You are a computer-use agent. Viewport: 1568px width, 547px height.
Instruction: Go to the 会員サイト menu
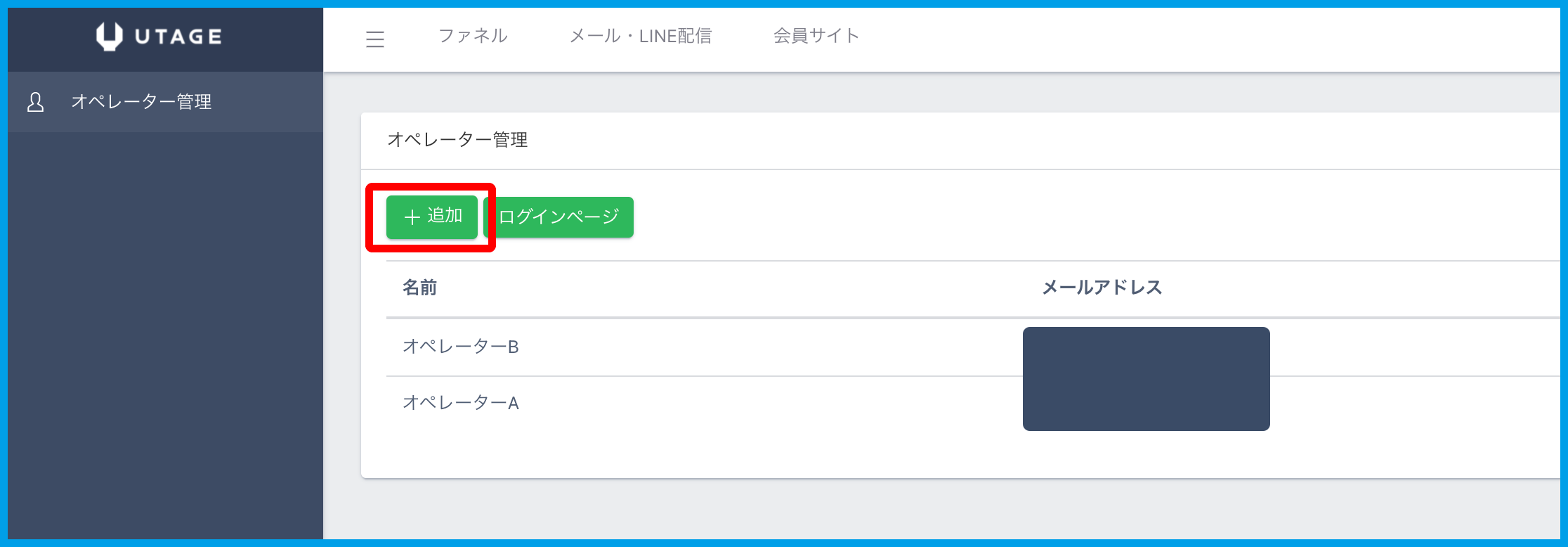[x=816, y=36]
